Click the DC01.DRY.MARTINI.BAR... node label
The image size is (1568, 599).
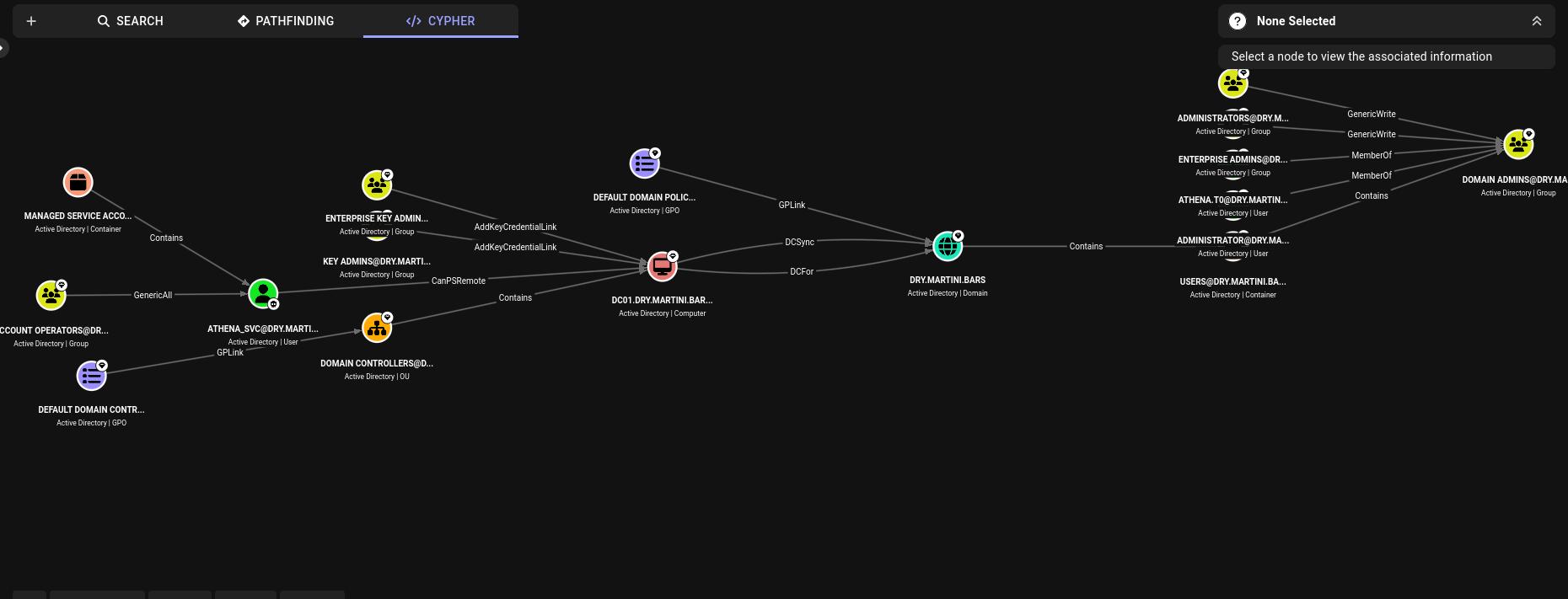click(x=663, y=300)
